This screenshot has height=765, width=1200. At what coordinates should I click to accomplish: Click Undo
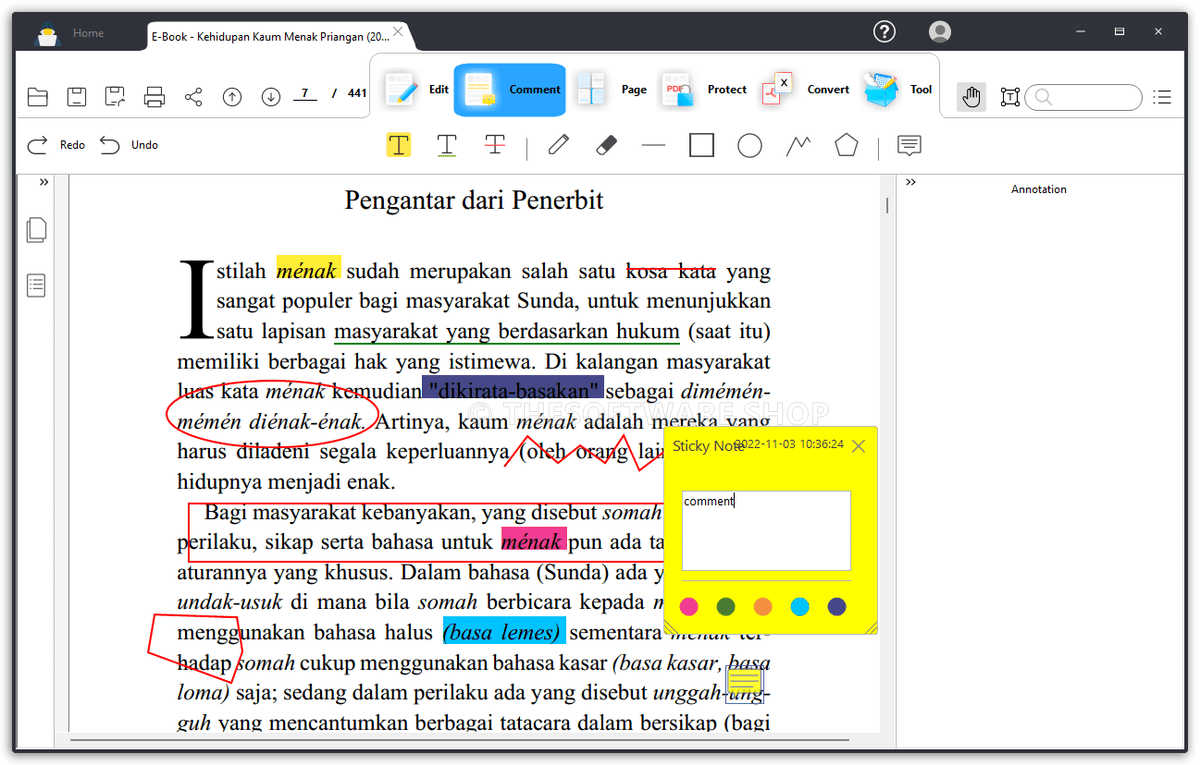coord(129,145)
